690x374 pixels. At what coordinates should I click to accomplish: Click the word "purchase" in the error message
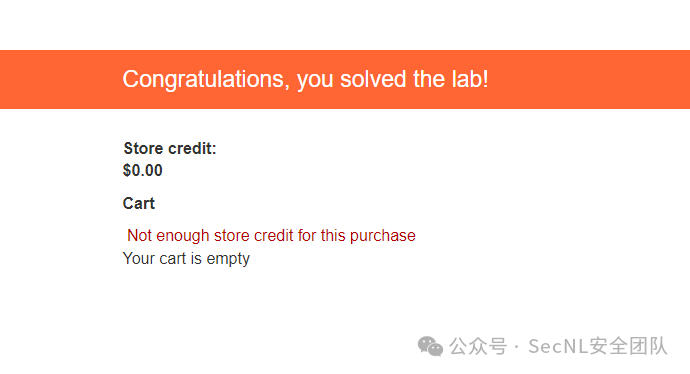[x=383, y=237]
